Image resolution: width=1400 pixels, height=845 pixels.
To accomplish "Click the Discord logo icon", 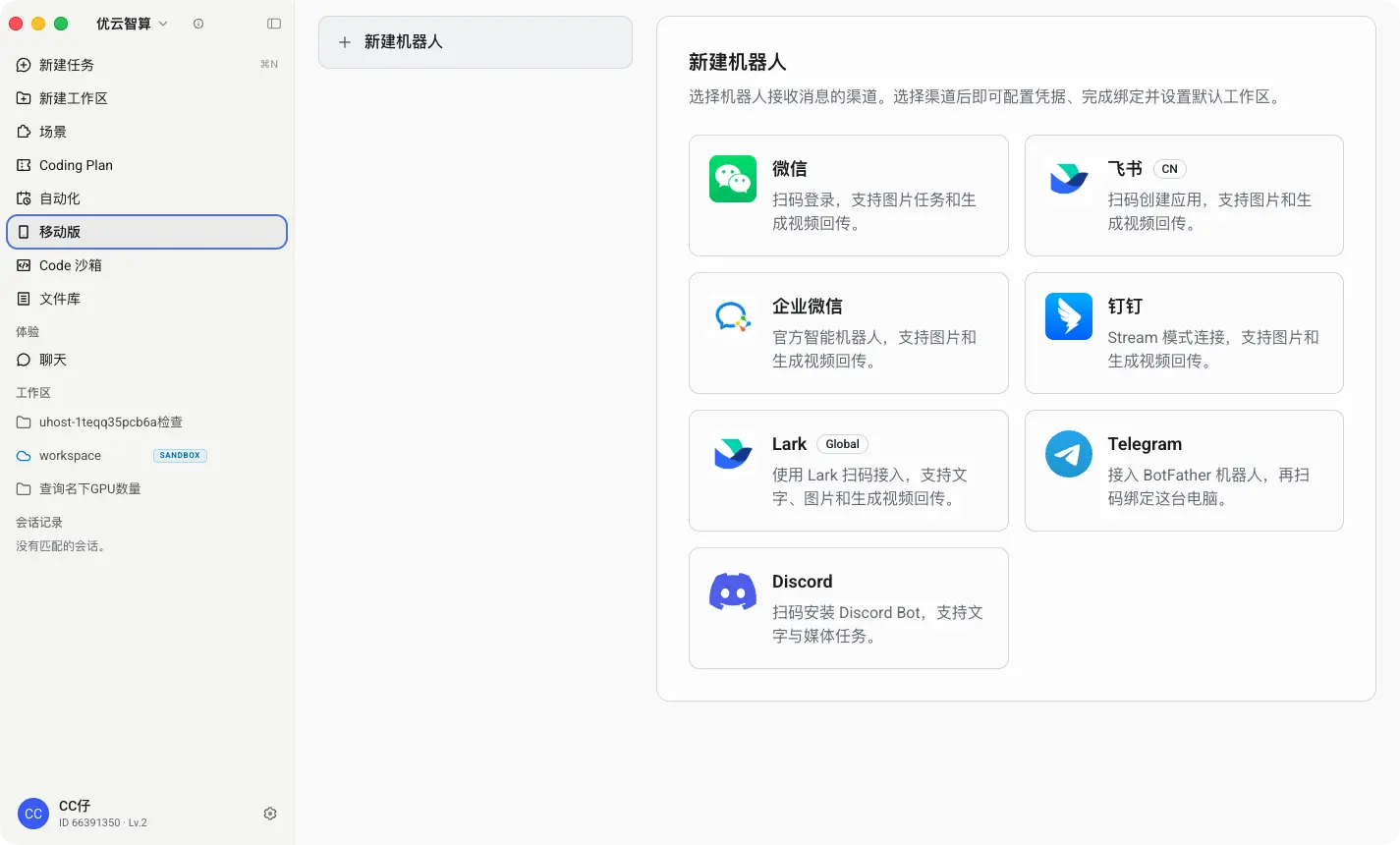I will [733, 591].
